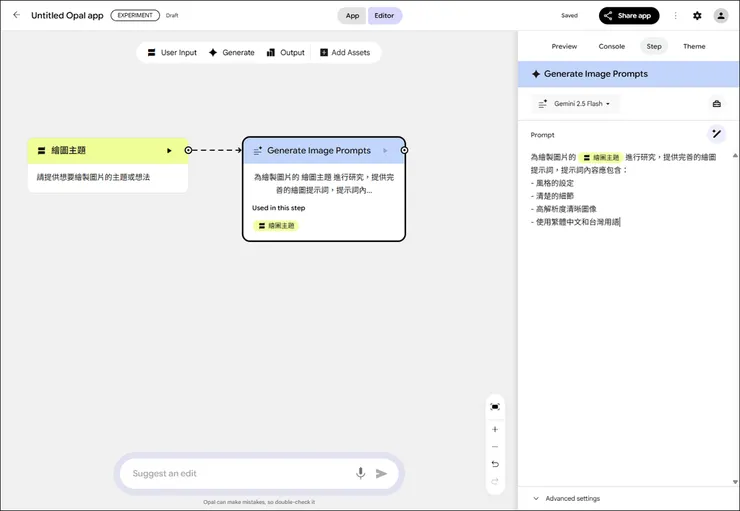Add a User Input step
This screenshot has height=511, width=740.
172,52
